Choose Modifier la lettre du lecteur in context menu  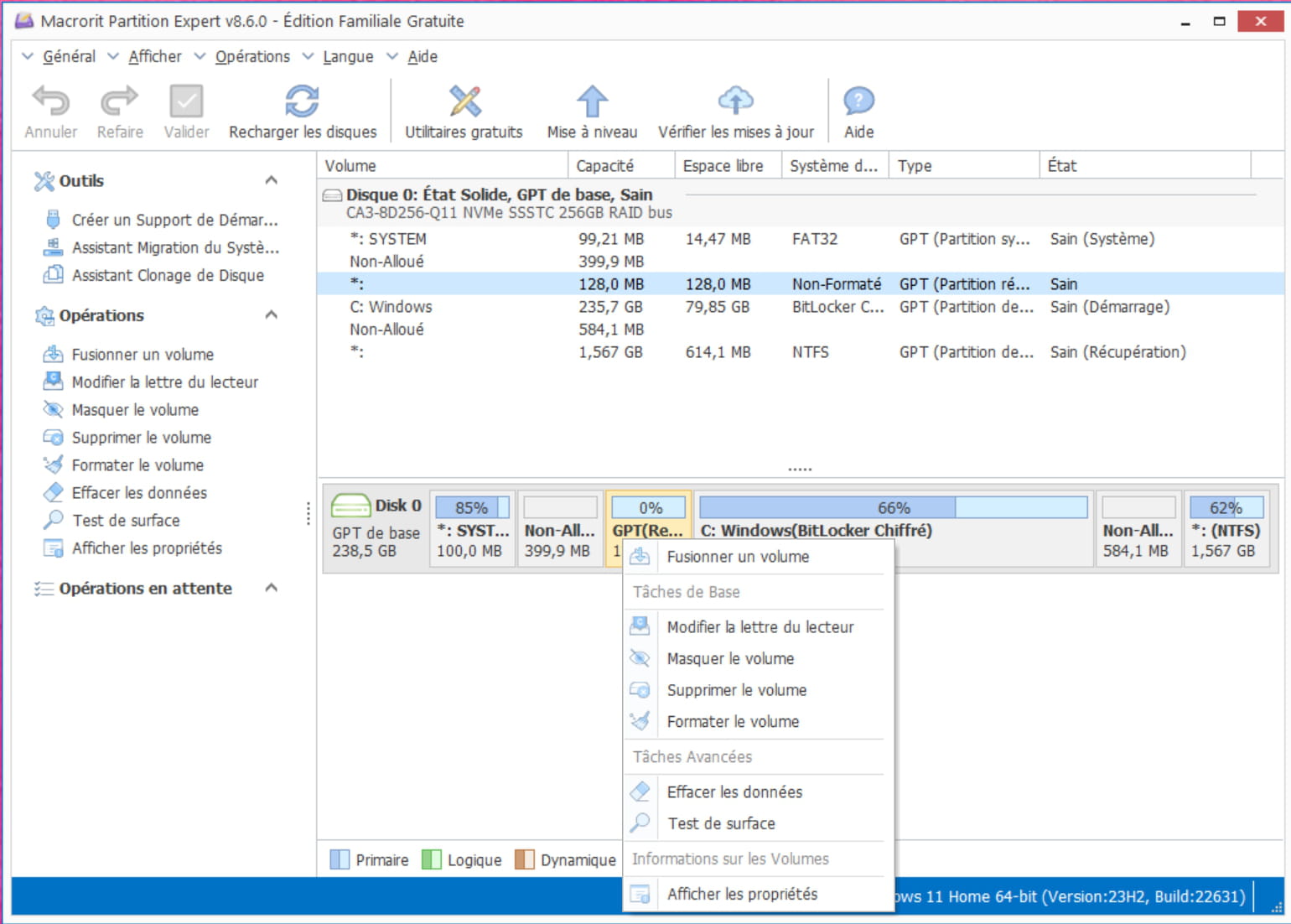point(760,627)
